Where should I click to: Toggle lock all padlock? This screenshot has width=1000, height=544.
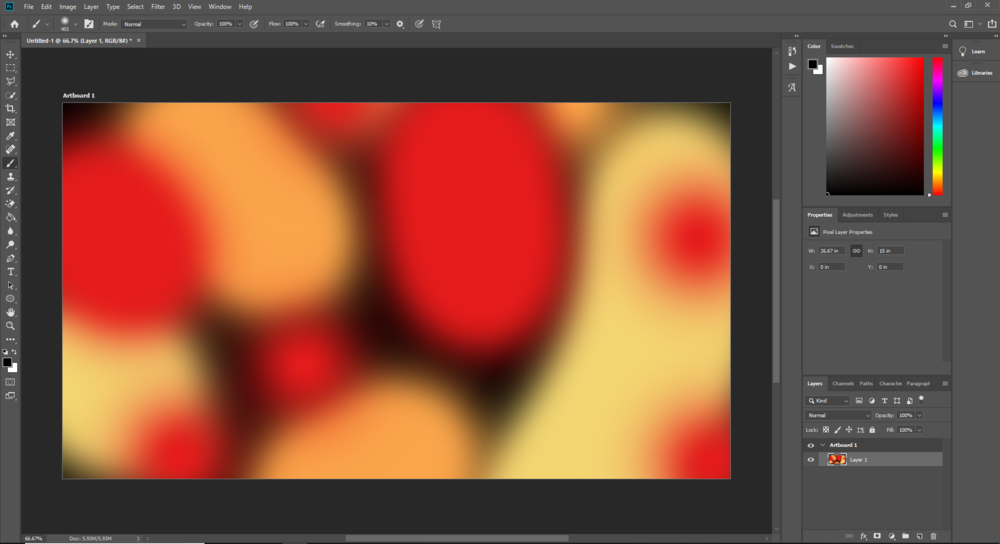pos(872,430)
